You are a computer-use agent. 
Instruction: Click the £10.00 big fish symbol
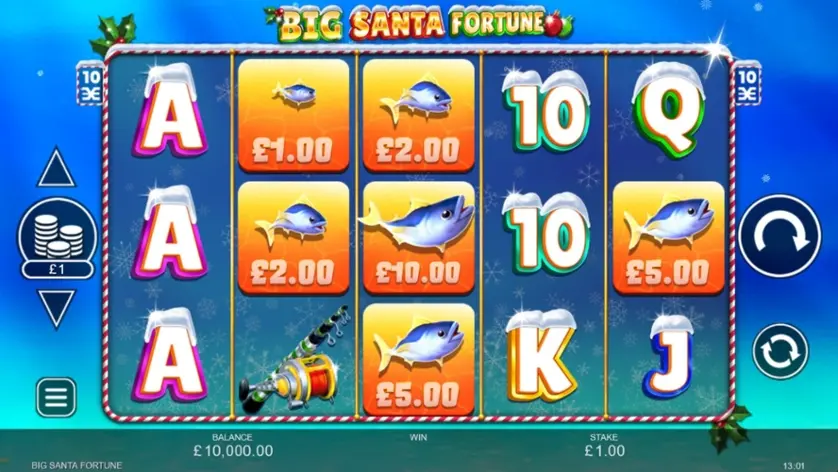418,238
